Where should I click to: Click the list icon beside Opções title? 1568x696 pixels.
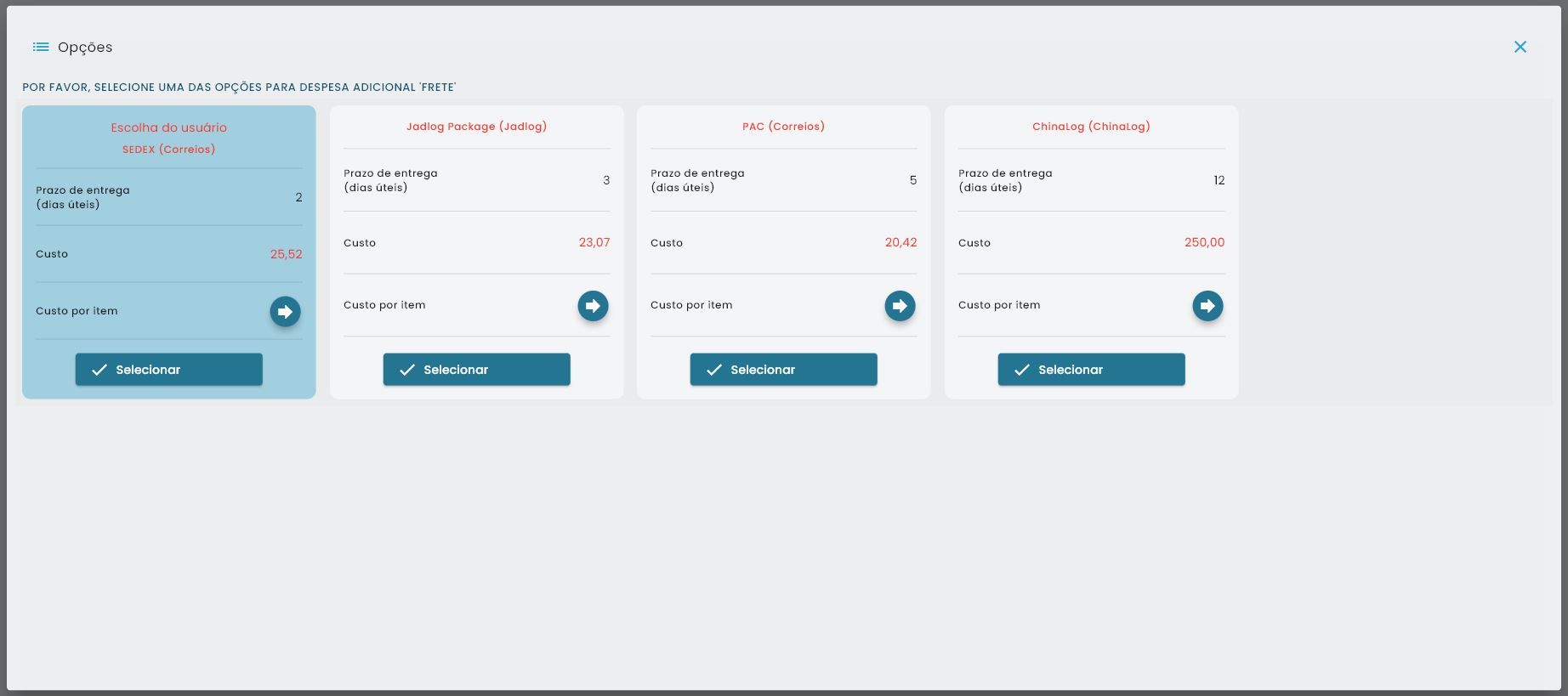tap(40, 47)
